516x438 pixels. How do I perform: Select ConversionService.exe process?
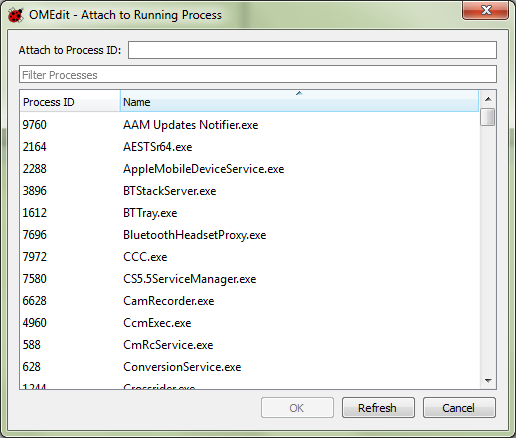pos(182,367)
